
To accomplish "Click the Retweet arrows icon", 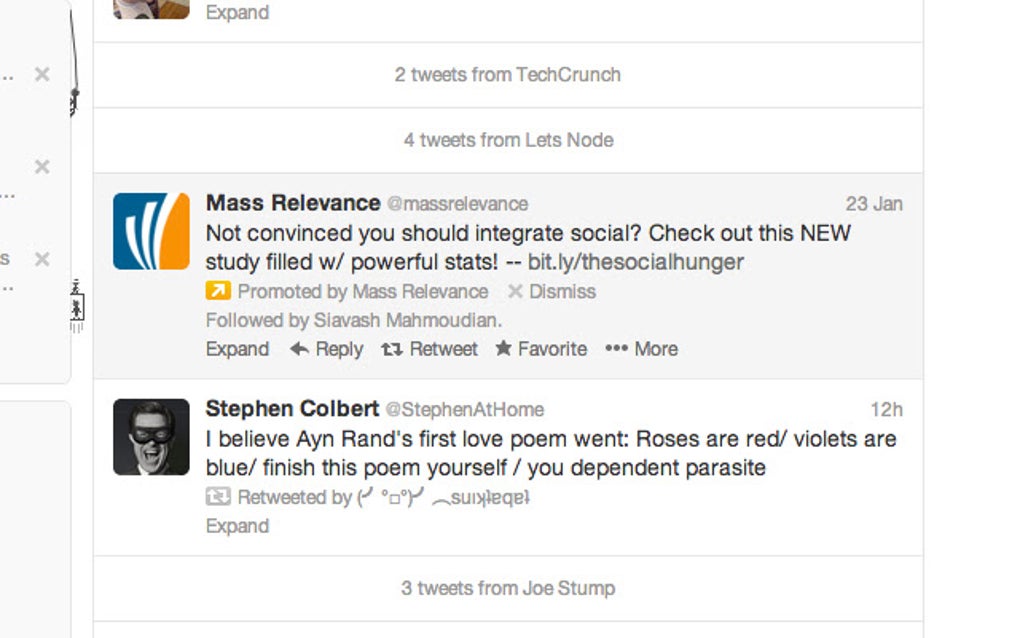I will tap(391, 349).
